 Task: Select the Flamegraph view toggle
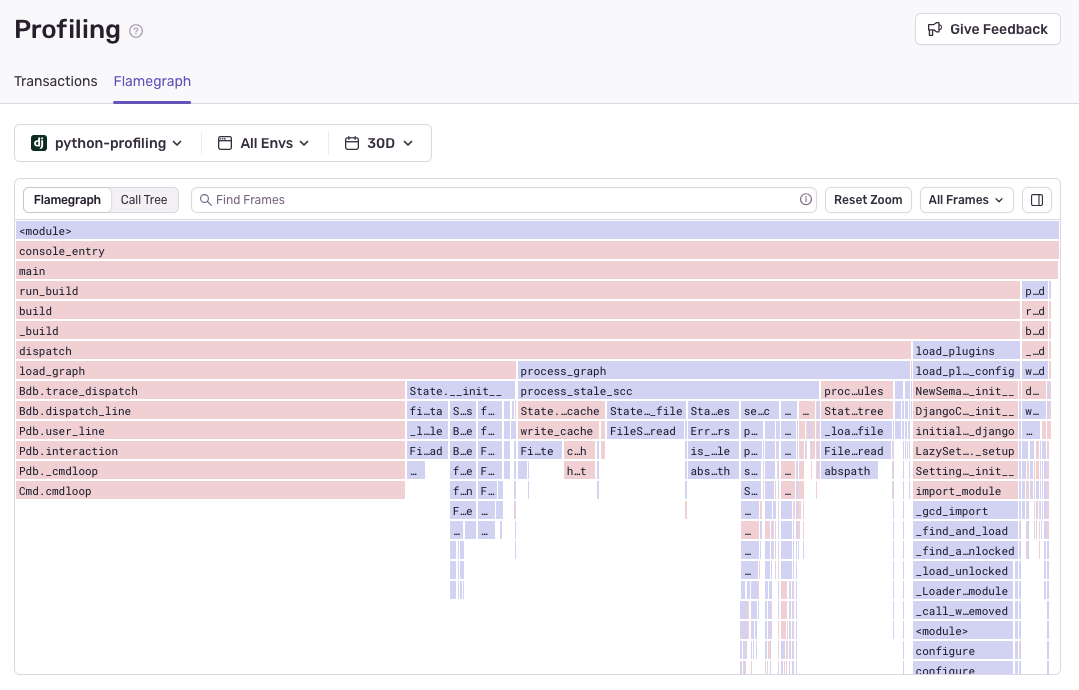tap(67, 200)
